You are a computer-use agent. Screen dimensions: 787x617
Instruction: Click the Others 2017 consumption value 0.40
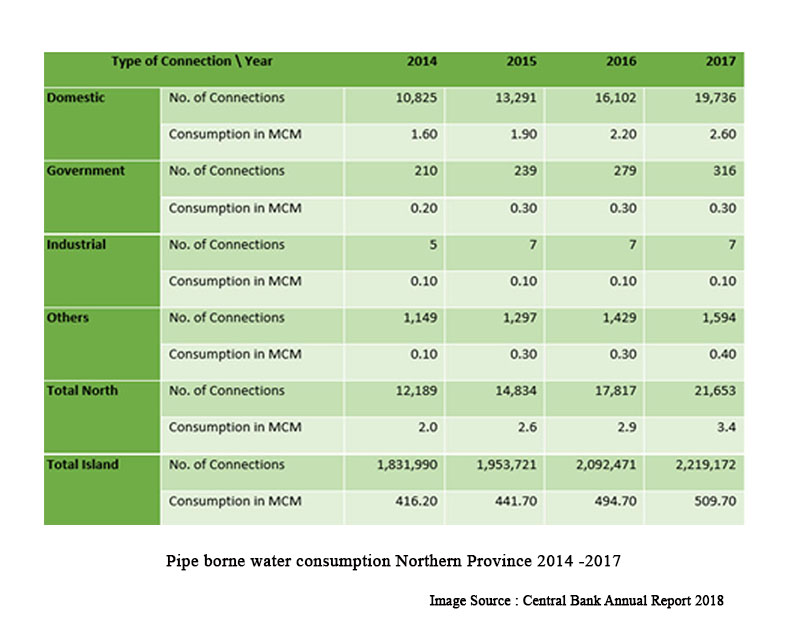point(722,355)
